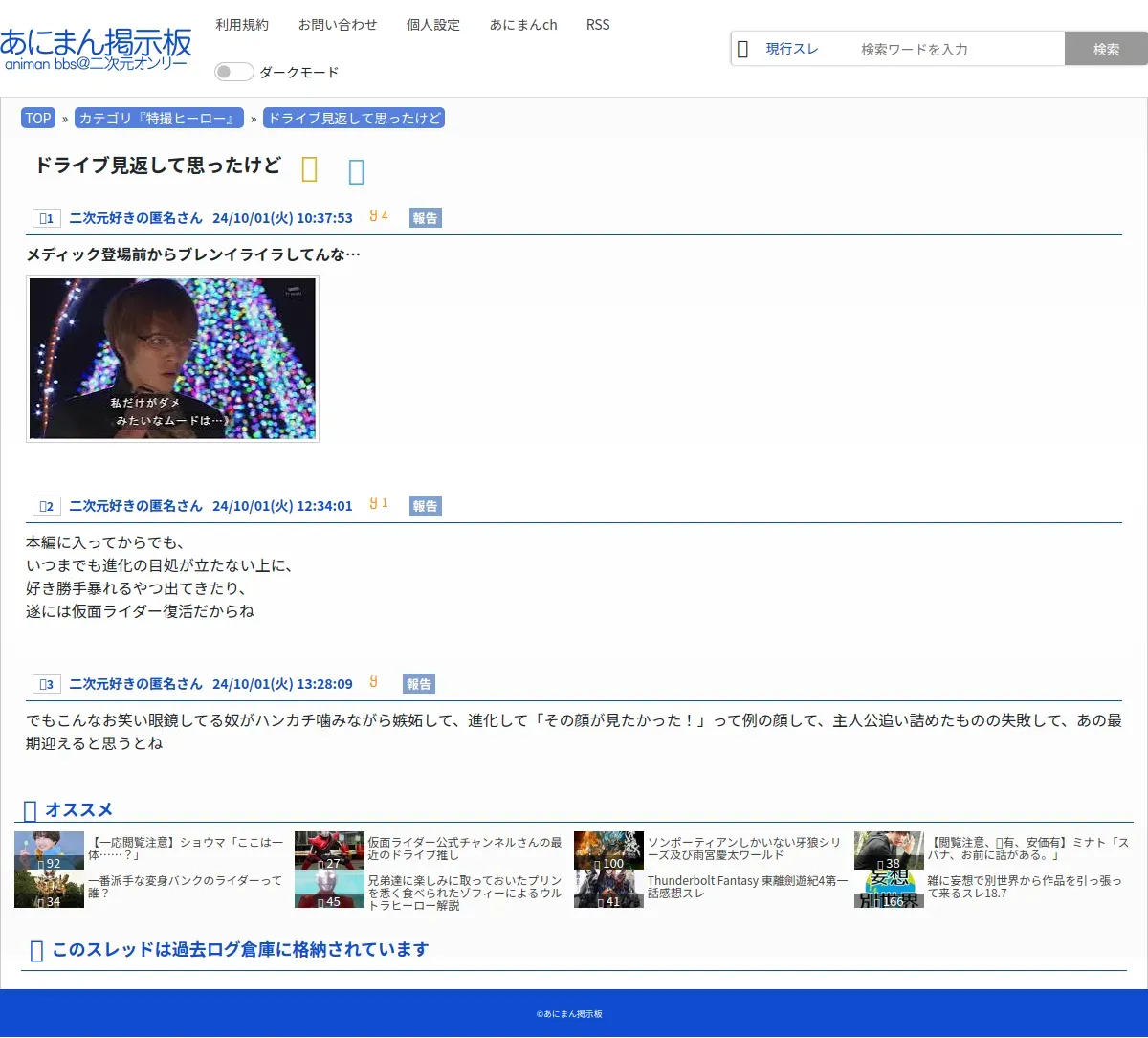1148x1038 pixels.
Task: Click the icon beside 過去ログ倉庫 notice
Action: [x=37, y=950]
